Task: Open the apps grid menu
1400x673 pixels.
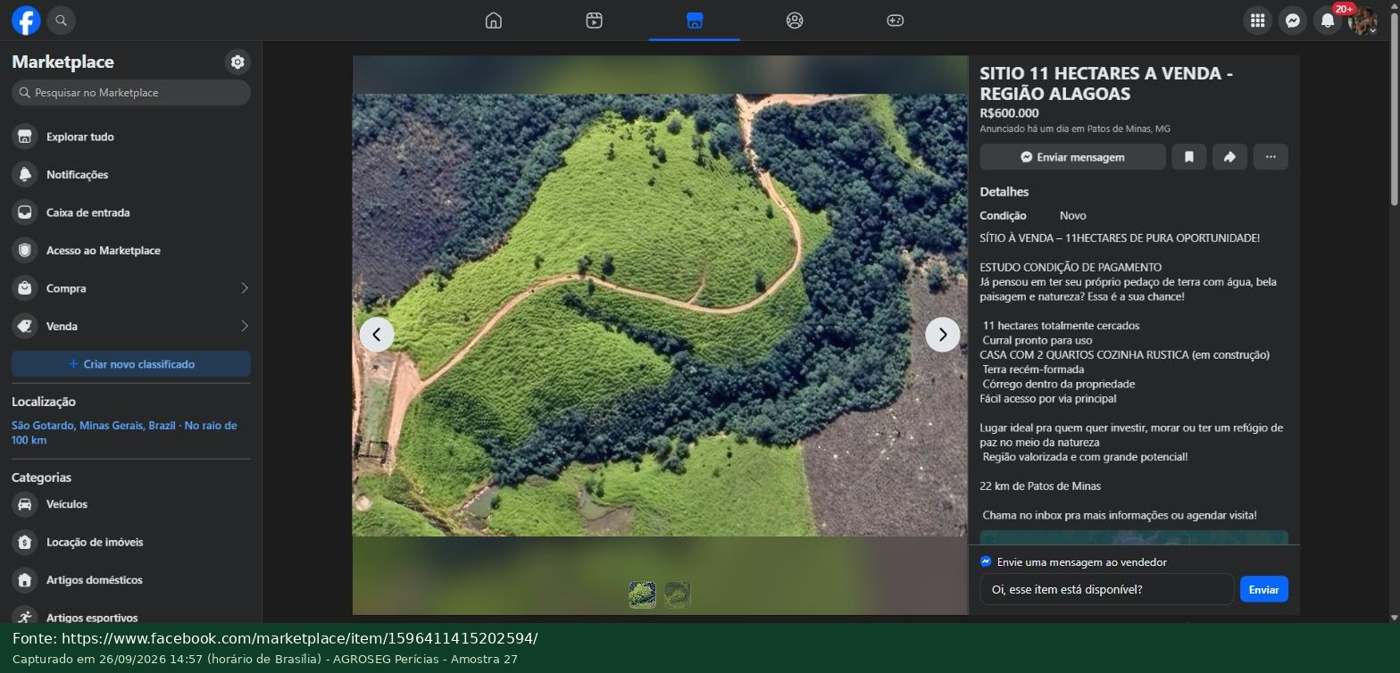Action: (x=1257, y=20)
